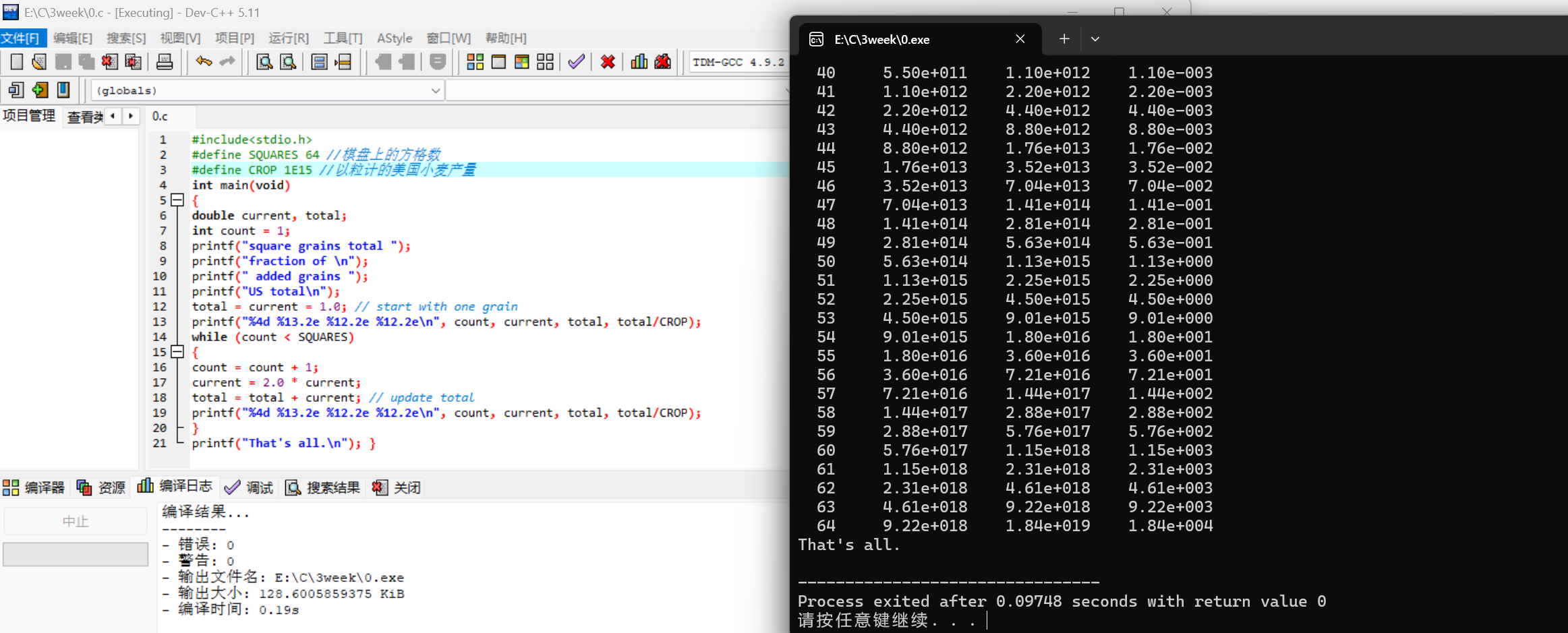
Task: Open the 运行[R] menu
Action: (x=289, y=38)
